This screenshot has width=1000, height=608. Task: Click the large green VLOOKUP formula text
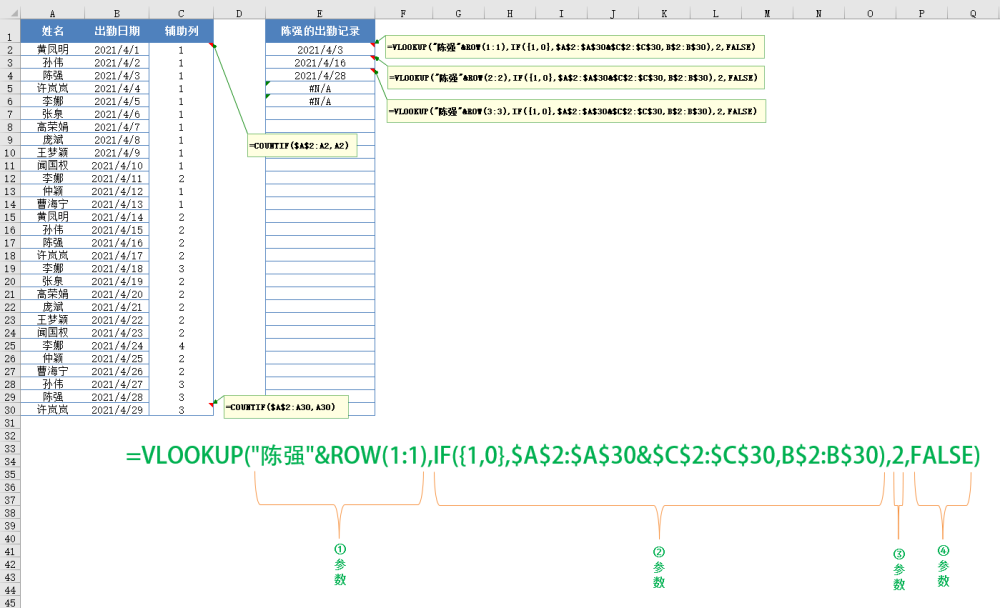click(553, 456)
